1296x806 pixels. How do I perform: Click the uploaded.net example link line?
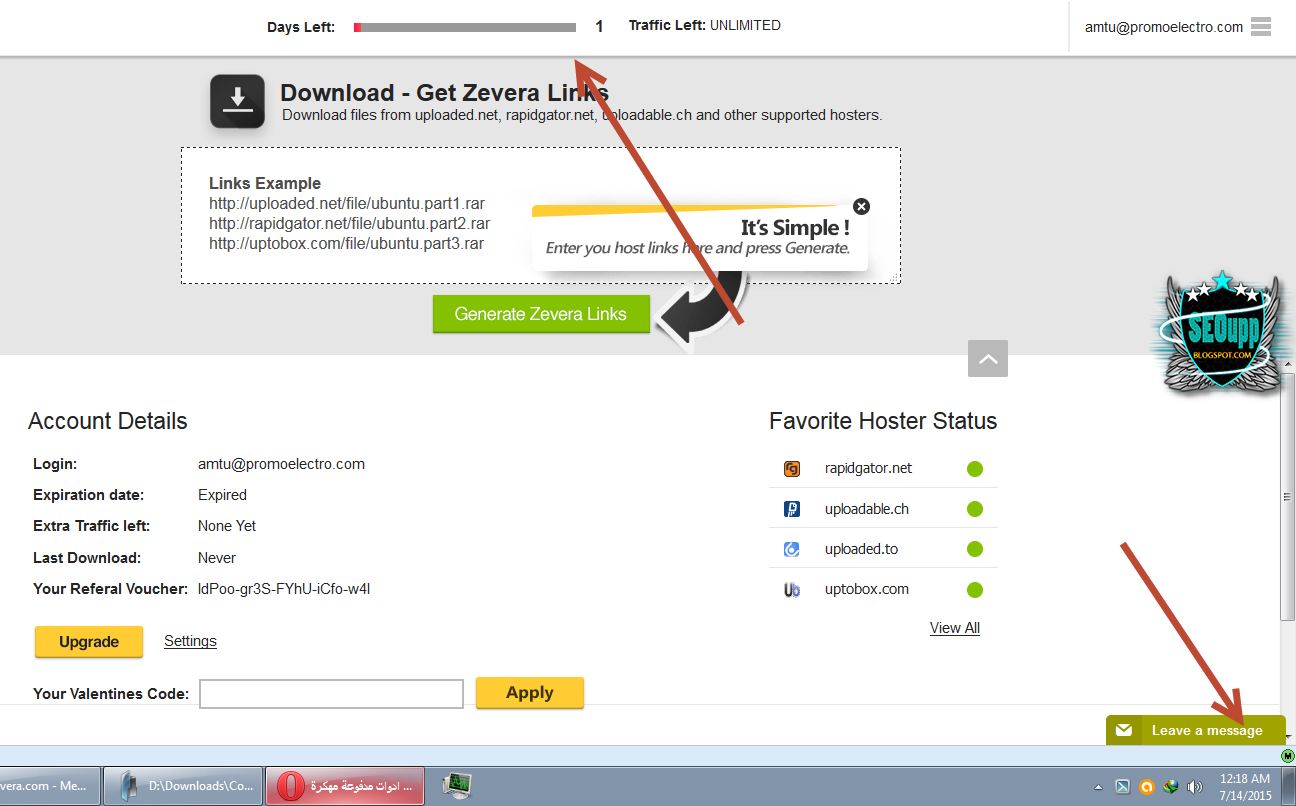tap(347, 204)
